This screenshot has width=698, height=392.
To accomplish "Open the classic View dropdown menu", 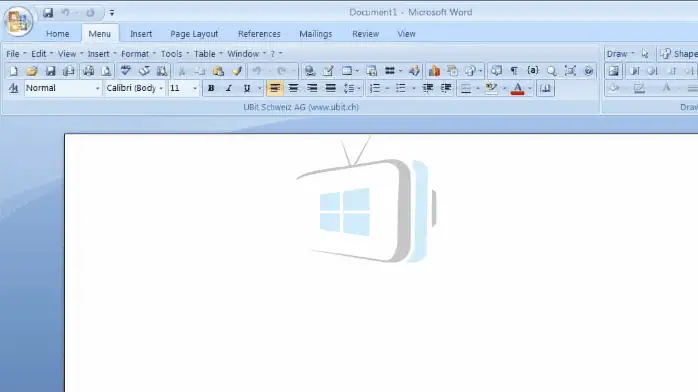I will point(70,54).
